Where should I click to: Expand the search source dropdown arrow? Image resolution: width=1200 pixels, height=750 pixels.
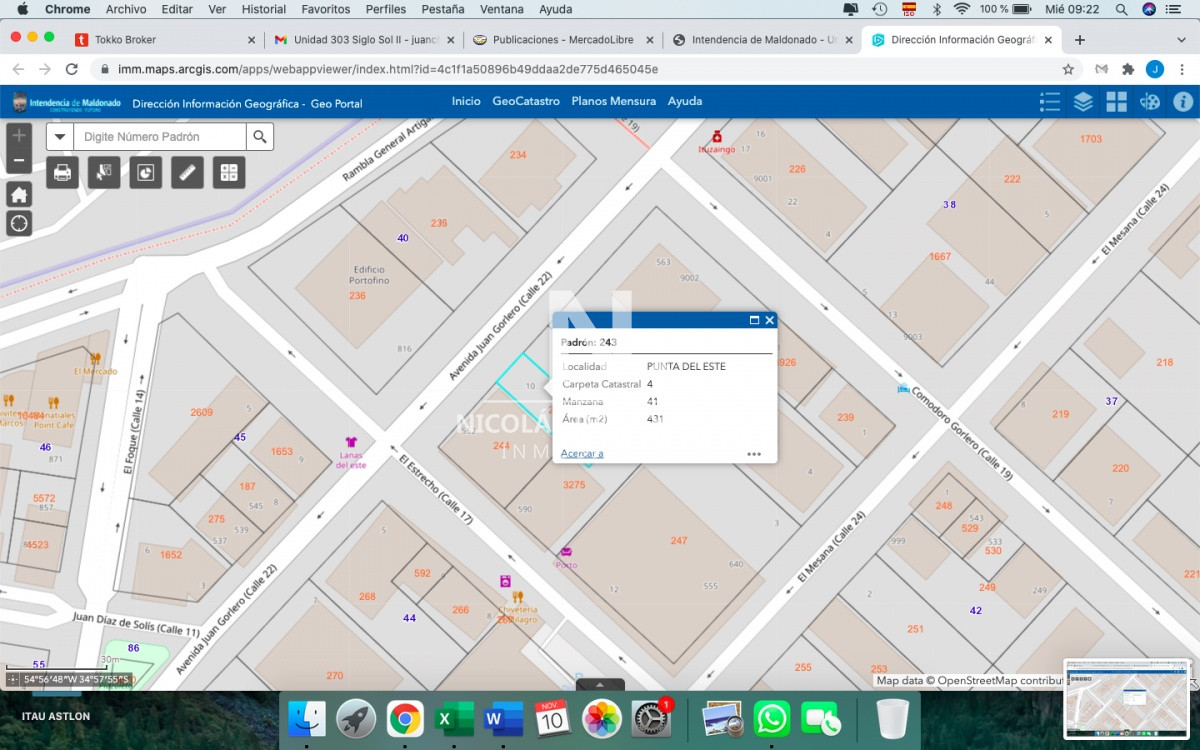tap(60, 137)
